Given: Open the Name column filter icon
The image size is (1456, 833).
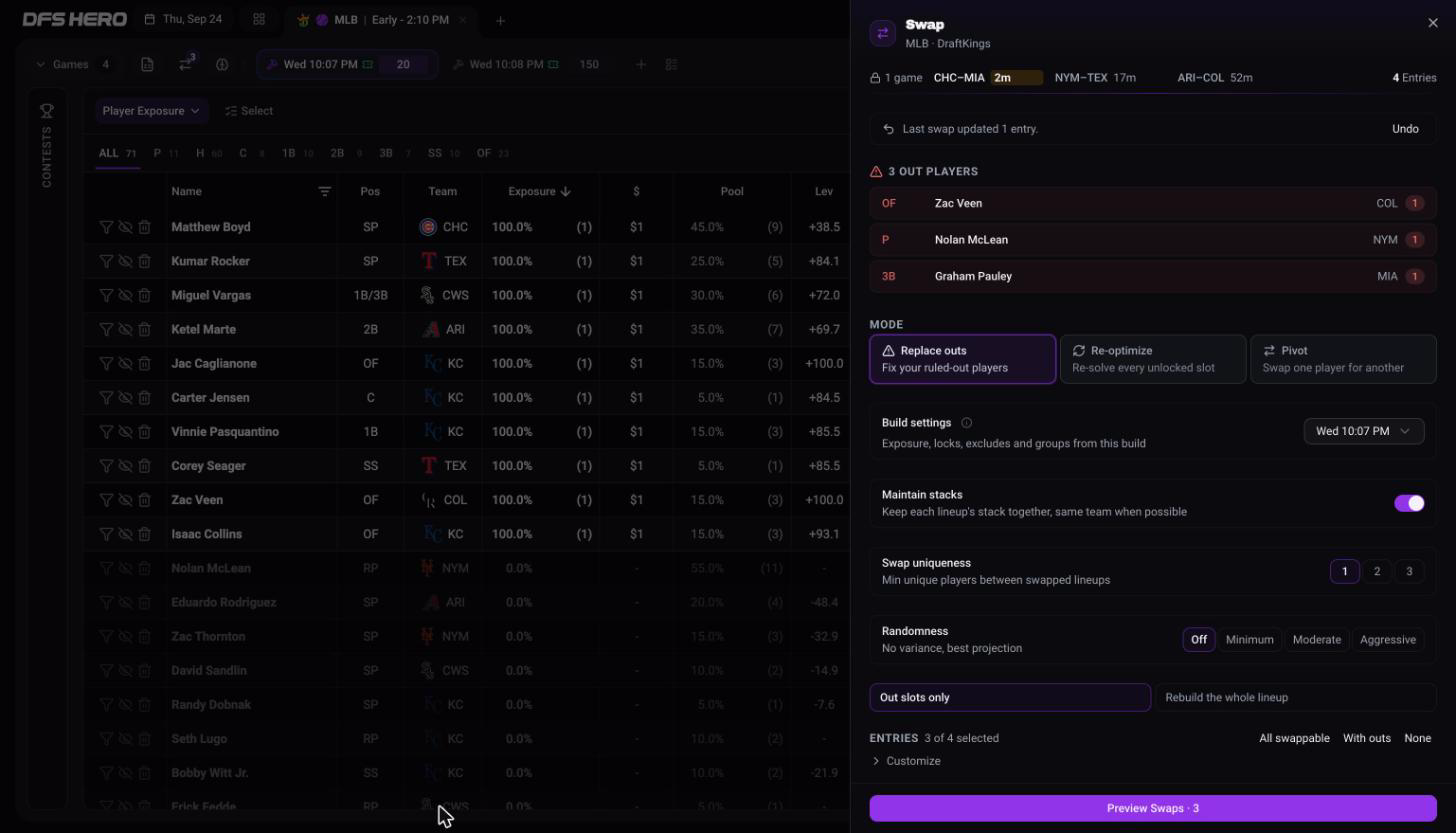Looking at the screenshot, I should coord(324,191).
